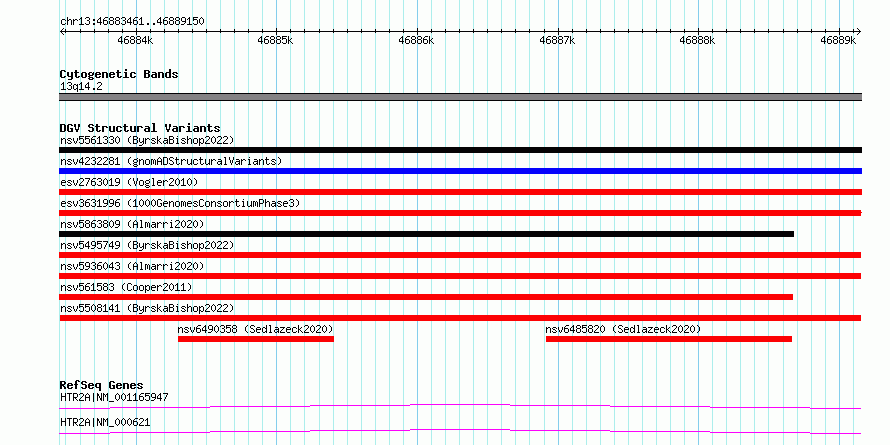
Task: Click the red bar of nsv5495749
Action: (460, 255)
